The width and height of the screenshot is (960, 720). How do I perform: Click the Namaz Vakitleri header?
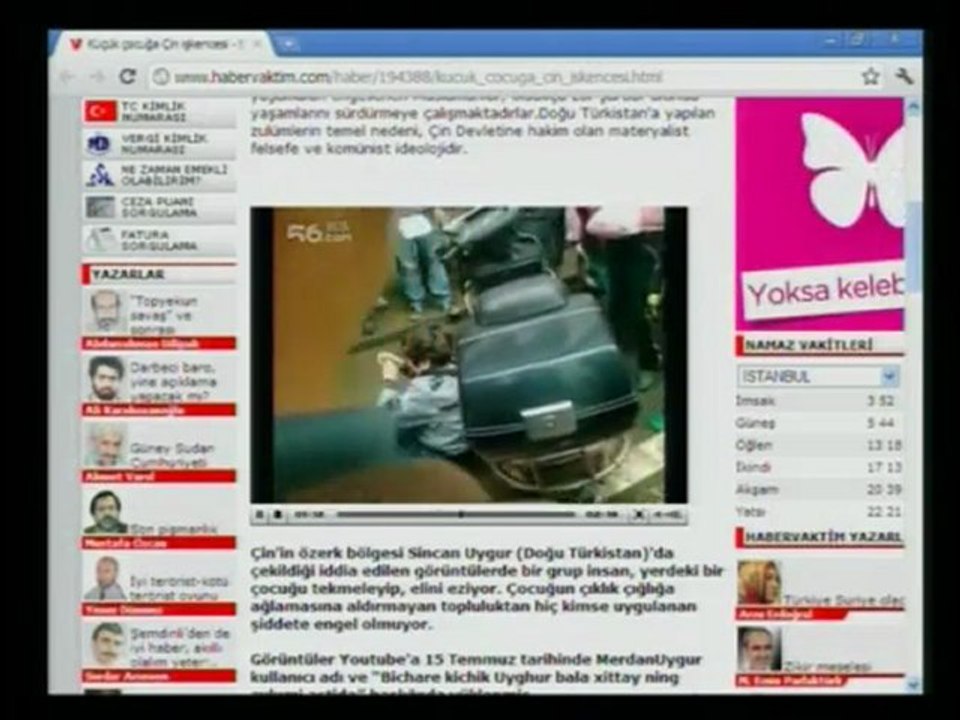819,345
